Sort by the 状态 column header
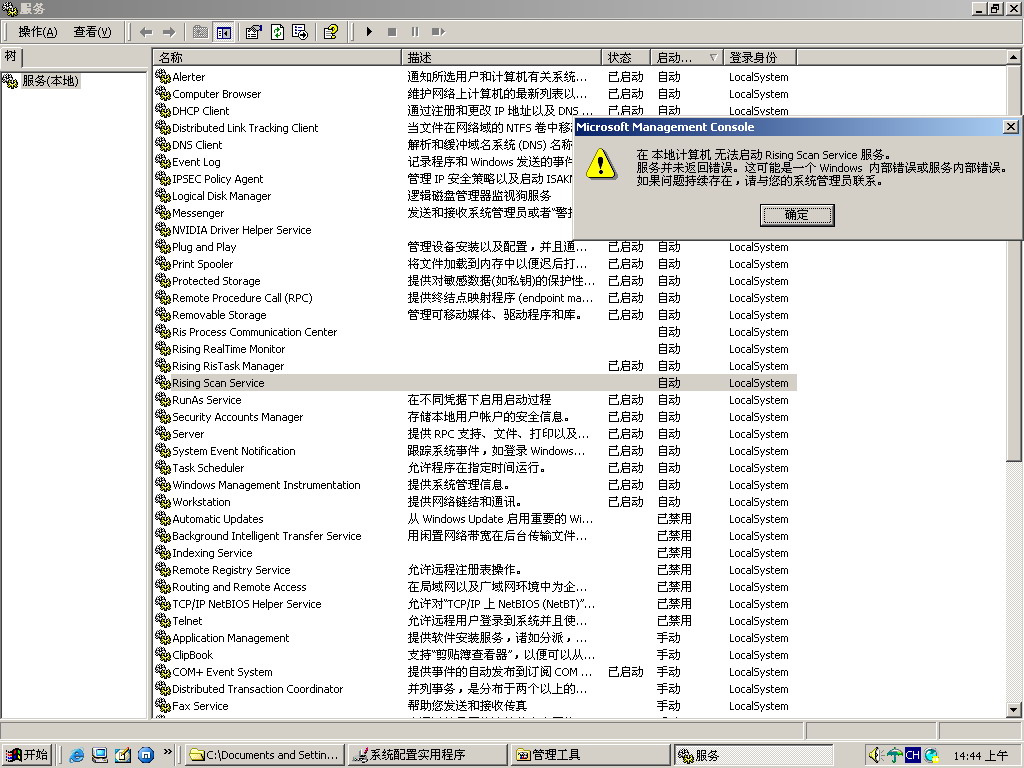This screenshot has height=768, width=1024. [x=626, y=57]
